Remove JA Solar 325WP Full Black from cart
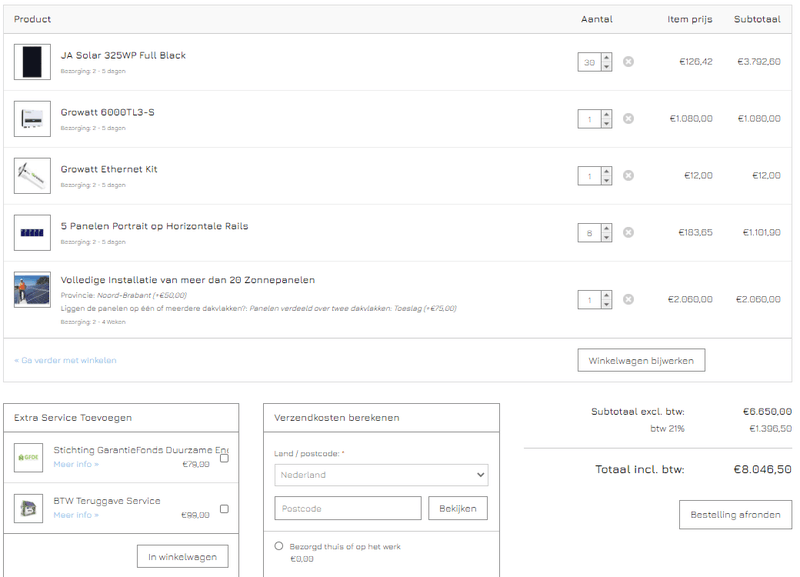 tap(627, 61)
